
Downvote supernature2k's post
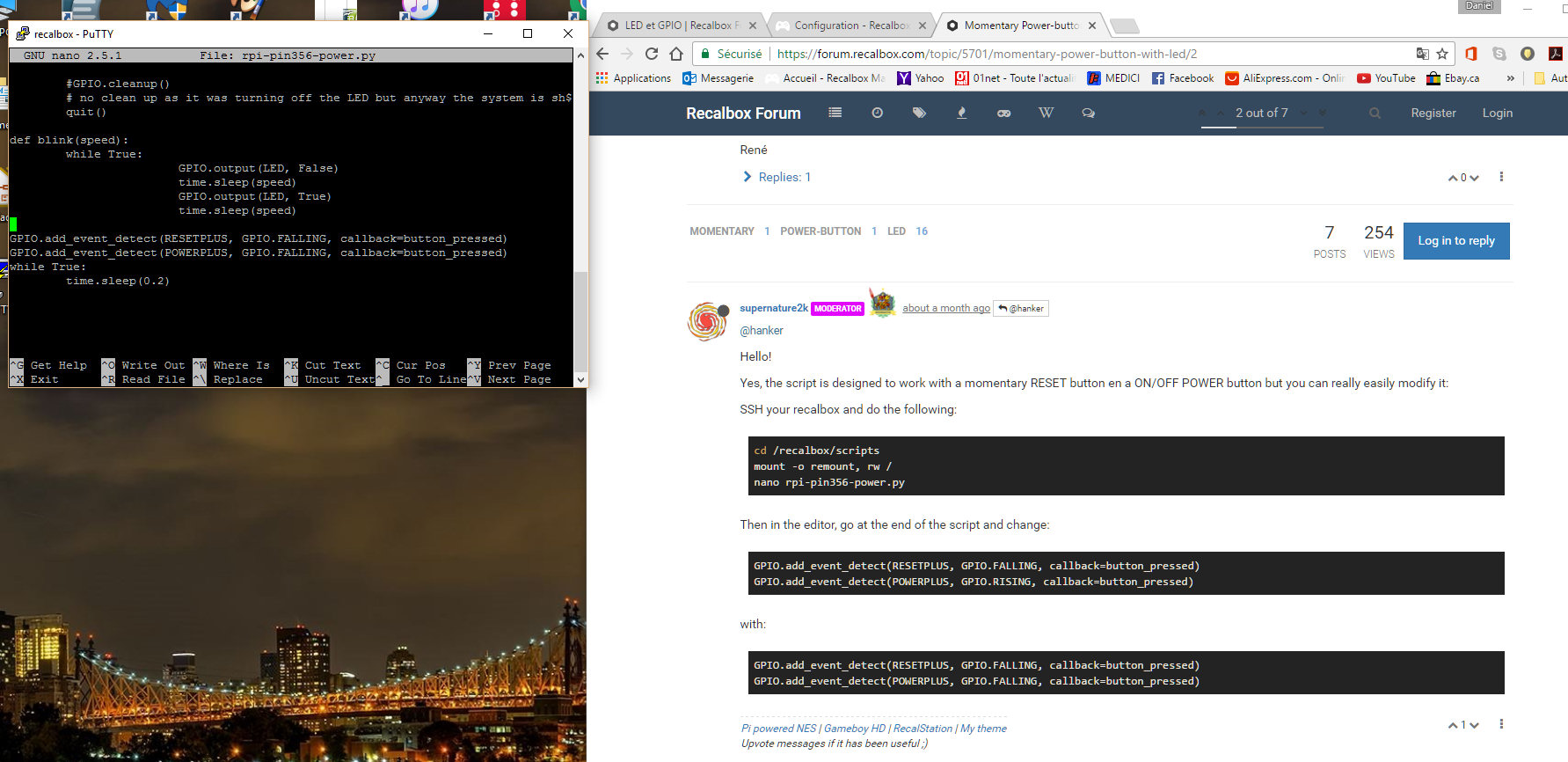pos(1475,725)
